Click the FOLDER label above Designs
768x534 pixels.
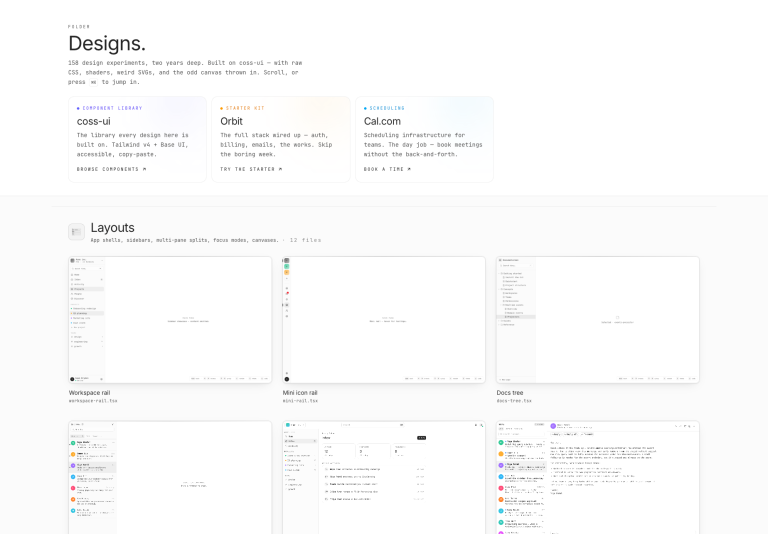79,26
